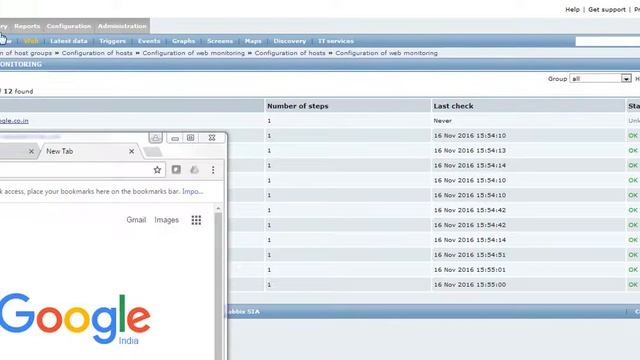
Task: Close the Chrome window
Action: point(212,138)
